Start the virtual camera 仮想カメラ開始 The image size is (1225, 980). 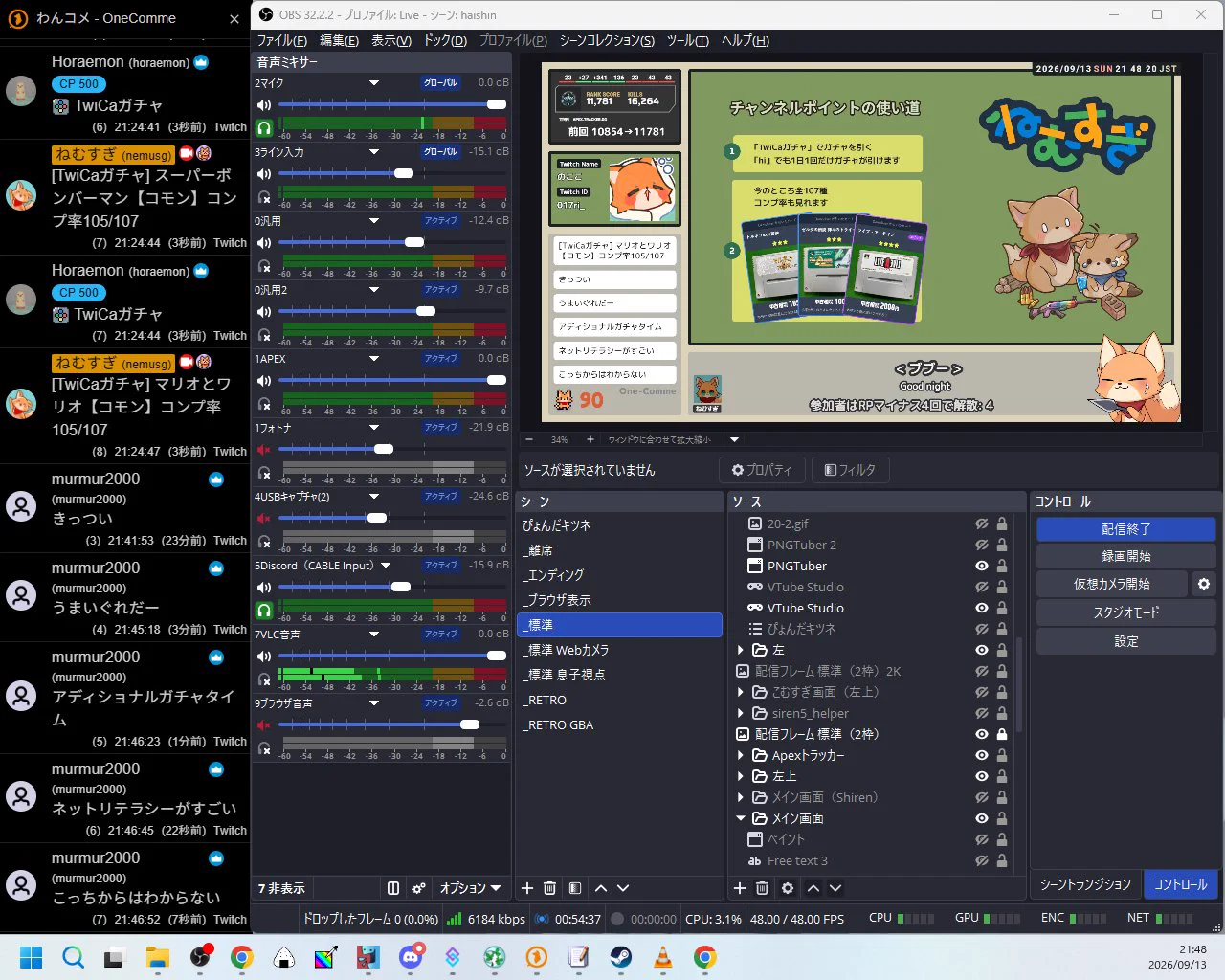(x=1111, y=584)
